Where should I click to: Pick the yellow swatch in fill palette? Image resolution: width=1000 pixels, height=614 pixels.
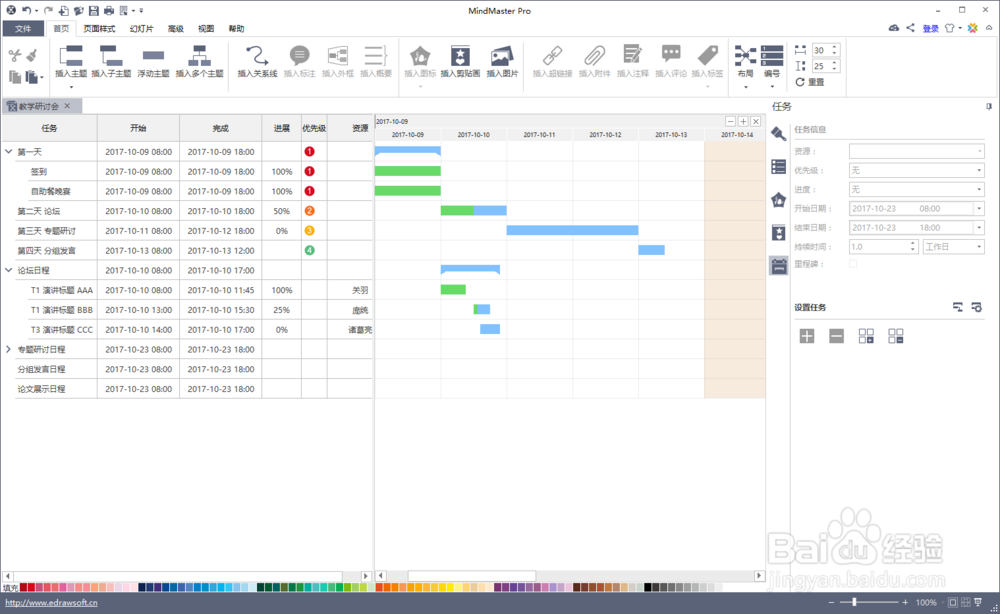tap(450, 587)
